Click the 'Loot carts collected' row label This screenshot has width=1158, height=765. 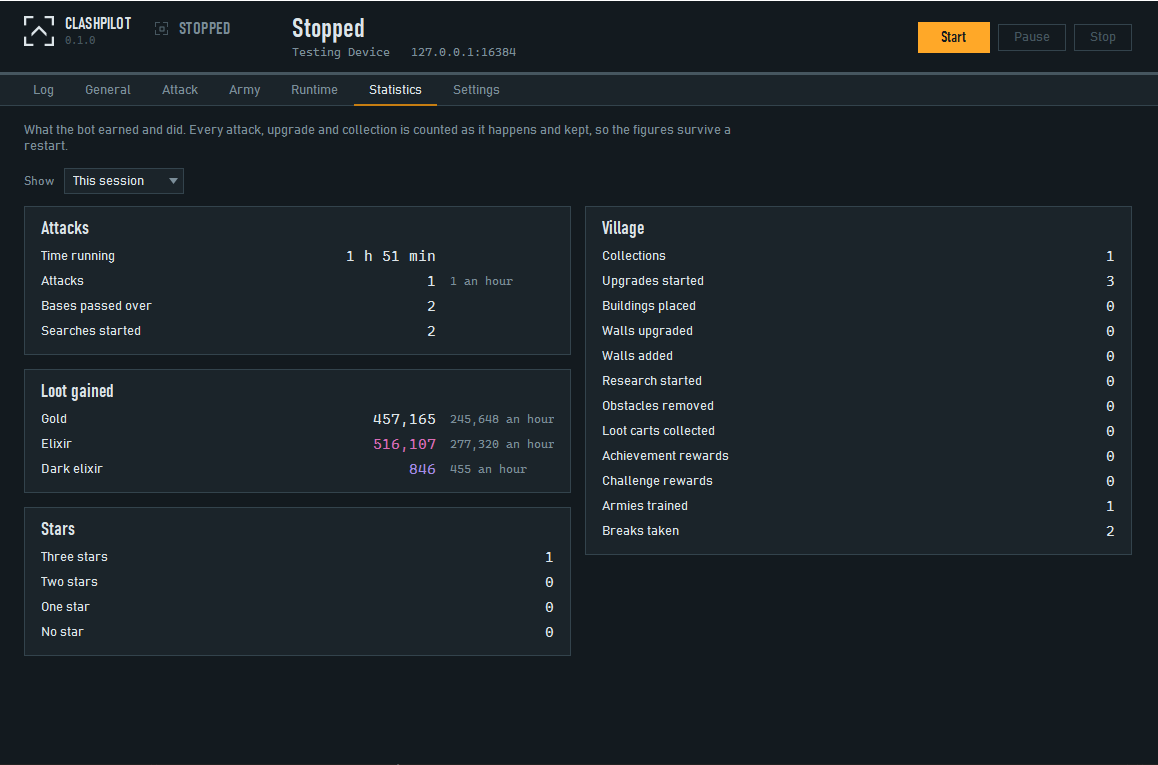658,431
